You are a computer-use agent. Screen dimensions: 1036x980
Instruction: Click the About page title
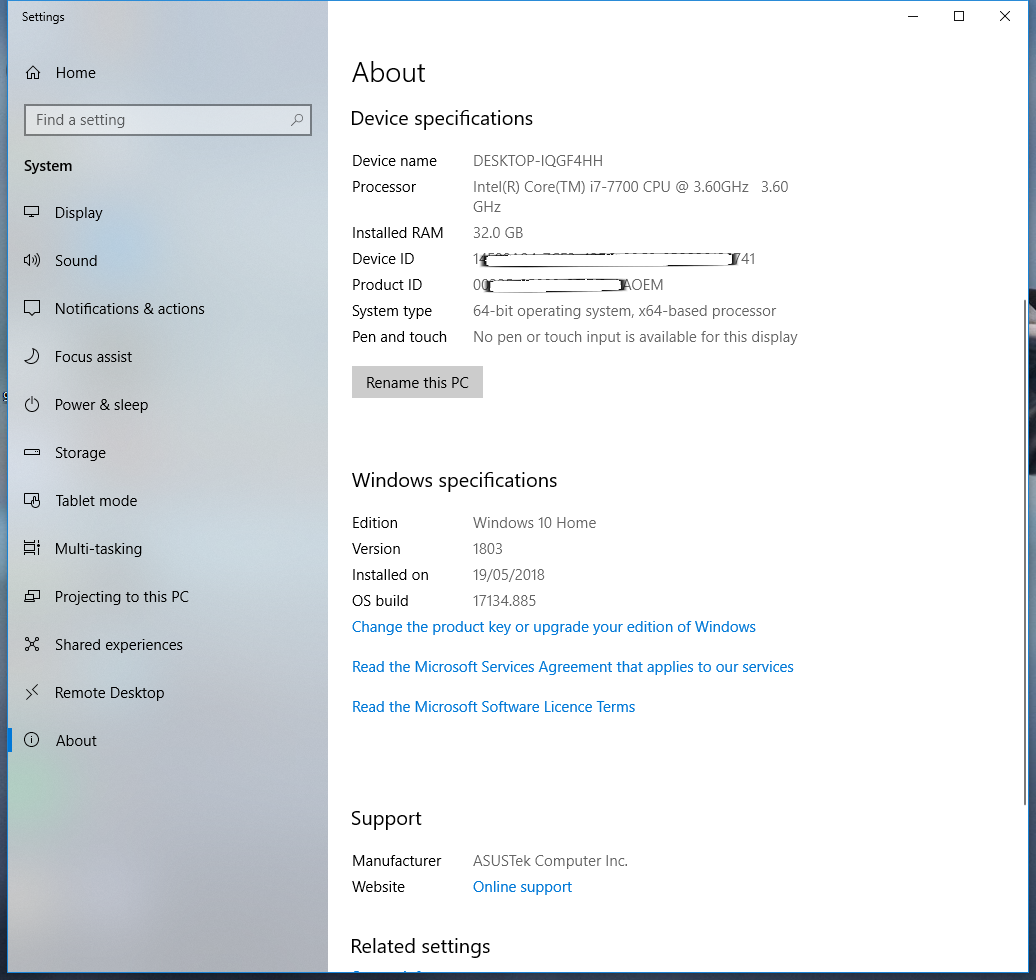click(x=388, y=72)
